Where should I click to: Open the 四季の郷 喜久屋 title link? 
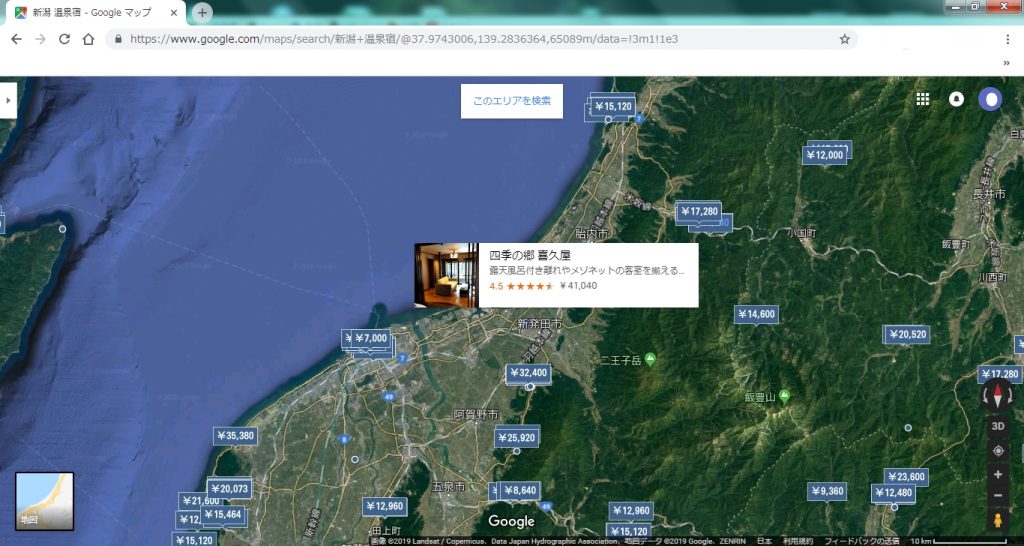[x=530, y=255]
